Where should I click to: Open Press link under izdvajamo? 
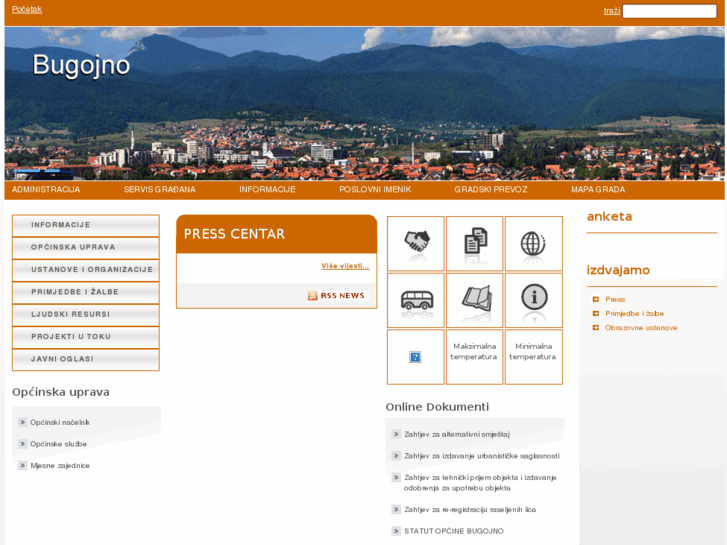(615, 299)
